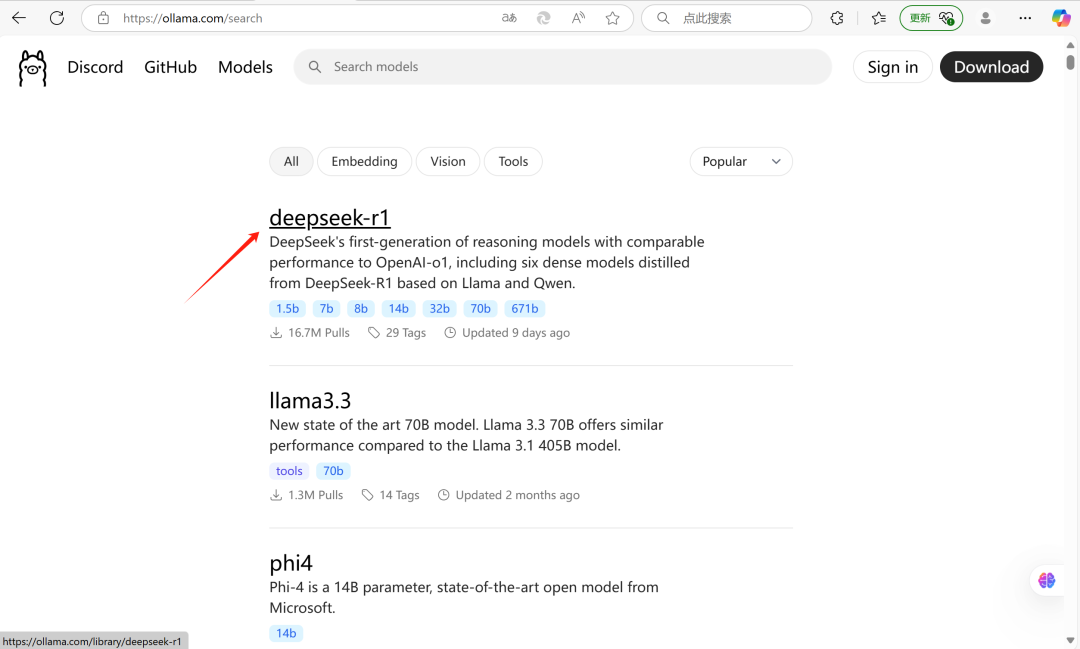Click the 70b tag under deepseek-r1
Viewport: 1080px width, 649px height.
[x=480, y=309]
